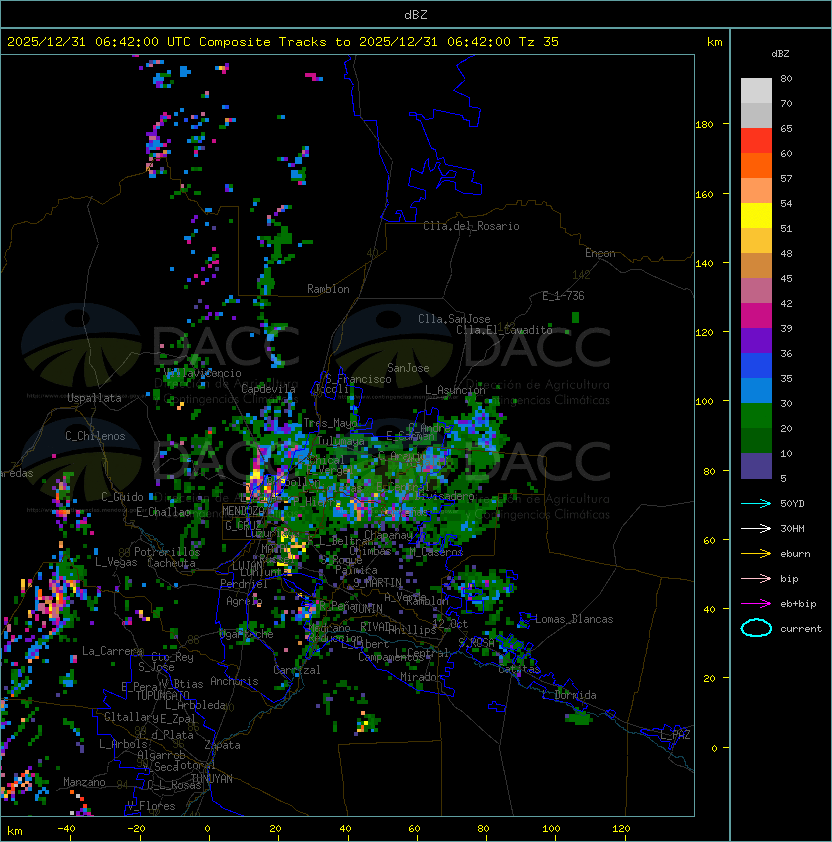Image resolution: width=832 pixels, height=842 pixels.
Task: Select the red swatch between 65 and 60
Action: (756, 141)
